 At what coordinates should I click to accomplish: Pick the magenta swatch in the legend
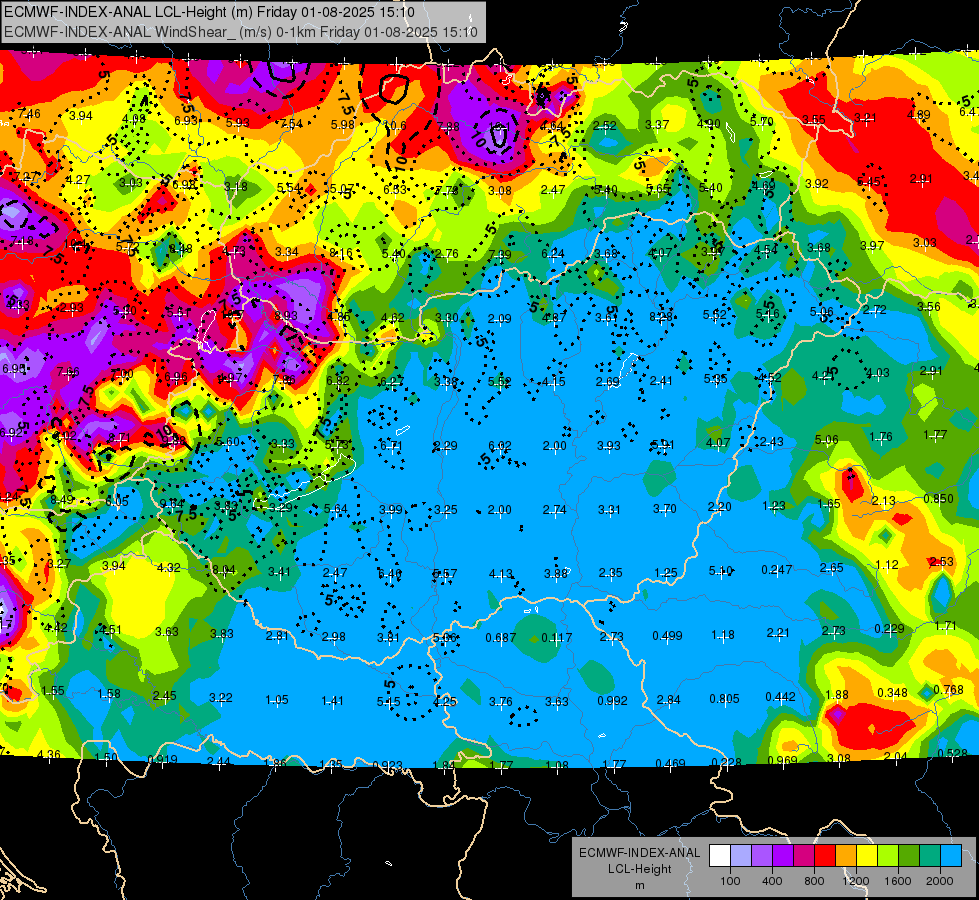click(804, 856)
